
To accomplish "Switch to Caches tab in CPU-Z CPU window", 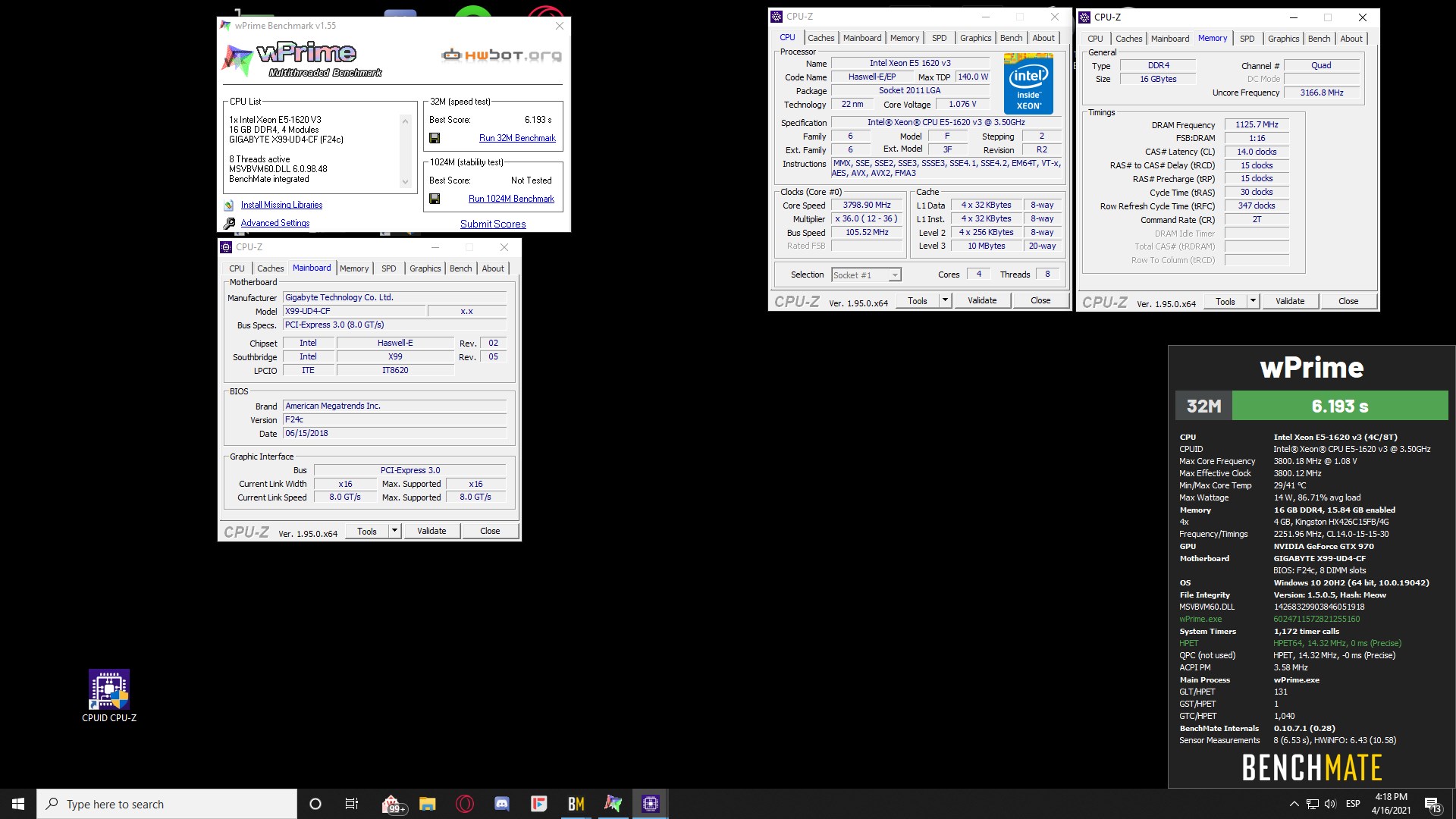I will click(821, 38).
